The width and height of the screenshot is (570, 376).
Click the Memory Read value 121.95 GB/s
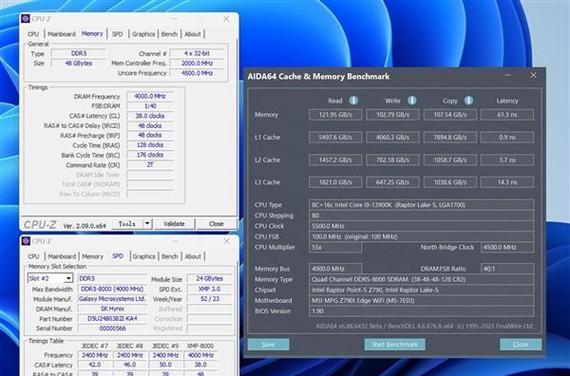[x=335, y=115]
